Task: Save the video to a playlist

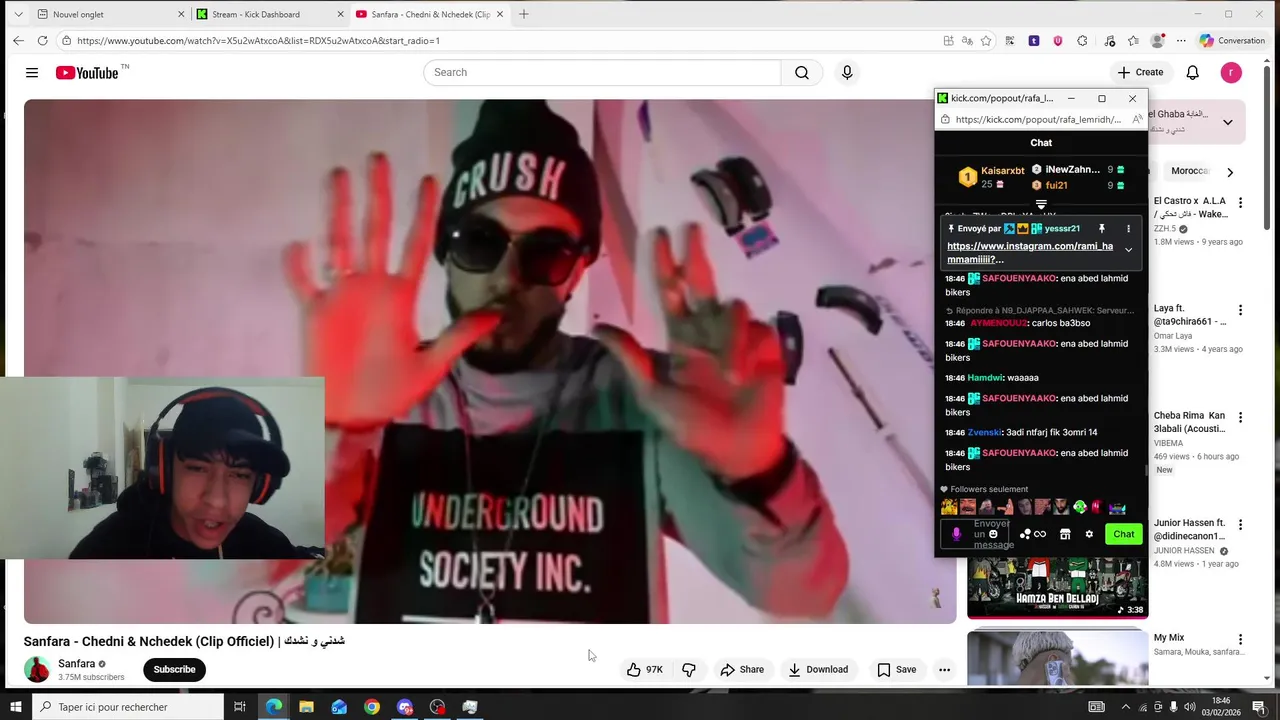Action: 896,670
